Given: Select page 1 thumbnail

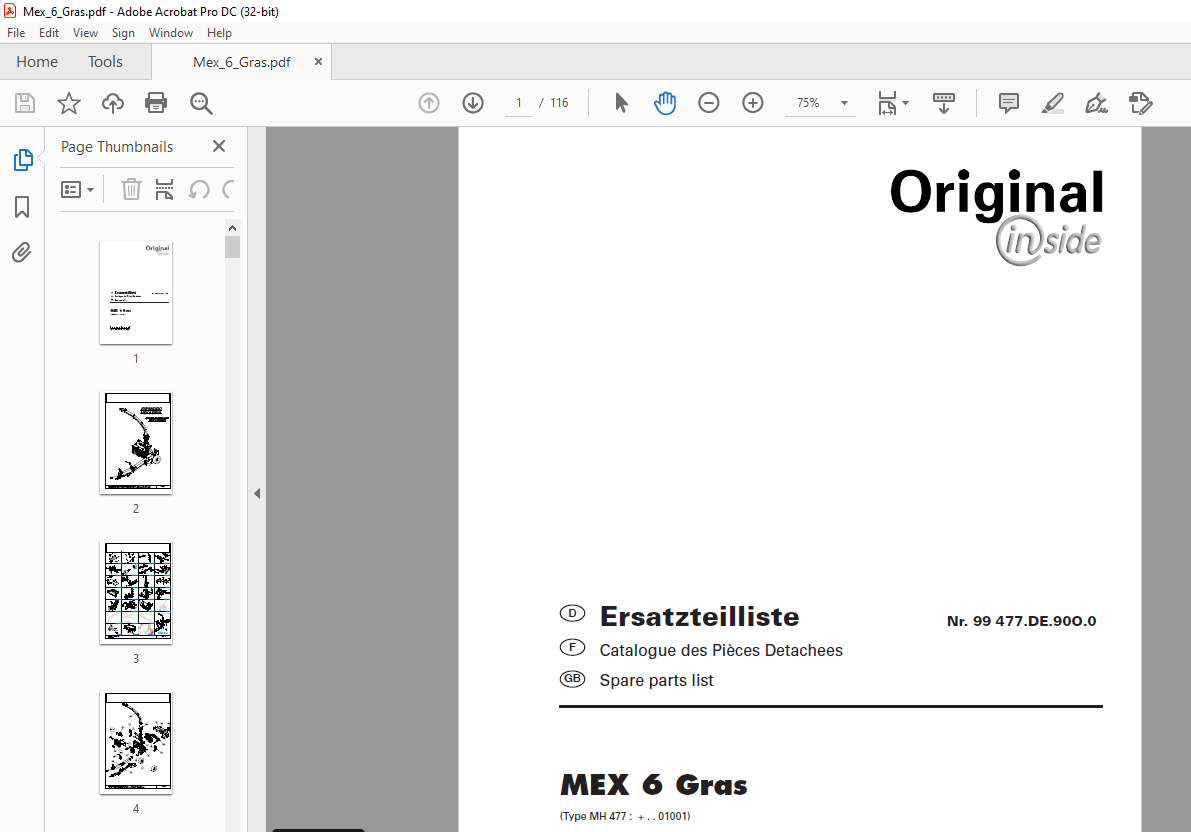Looking at the screenshot, I should [x=136, y=293].
